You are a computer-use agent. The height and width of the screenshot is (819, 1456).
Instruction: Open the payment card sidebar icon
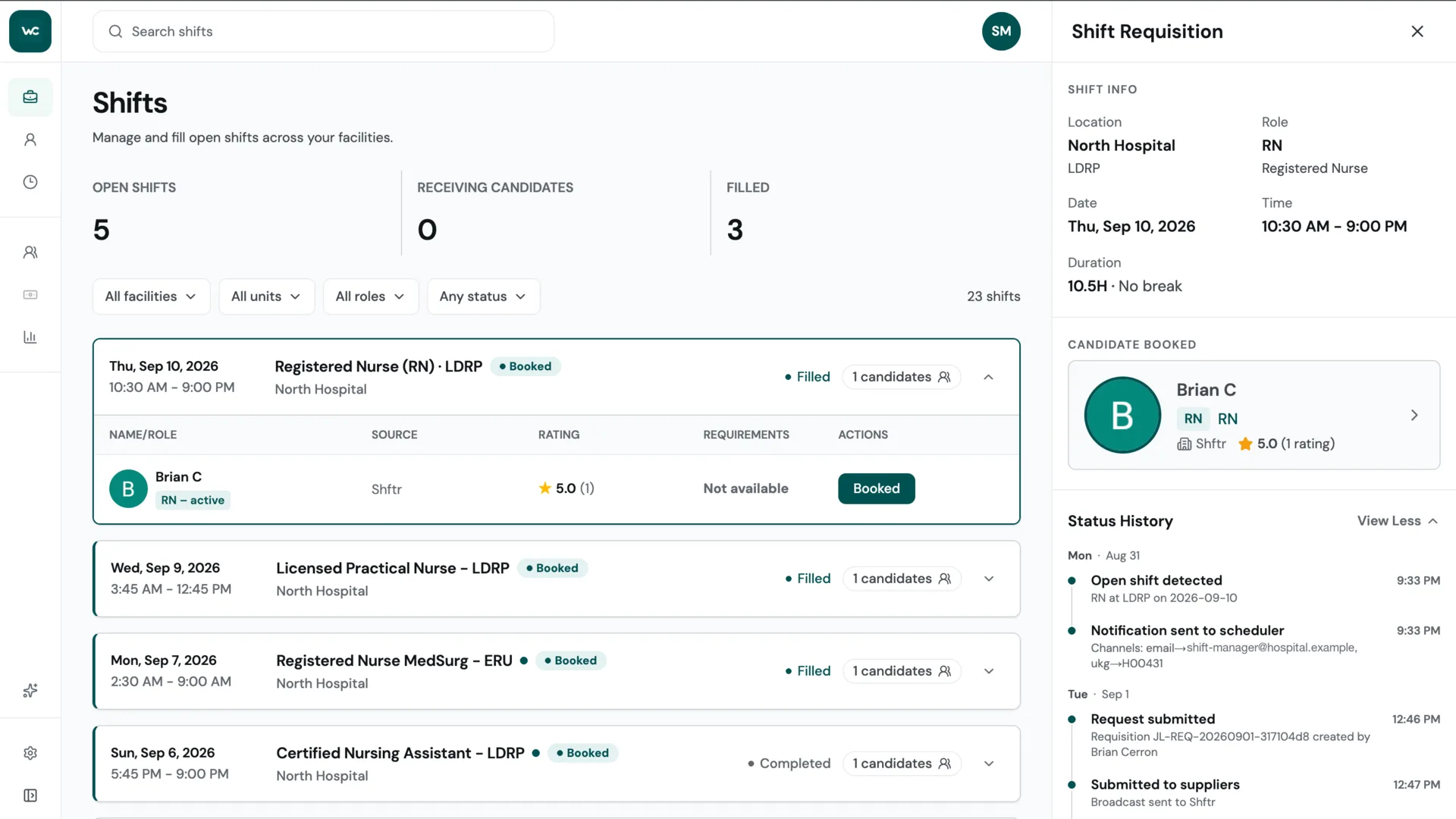[30, 295]
